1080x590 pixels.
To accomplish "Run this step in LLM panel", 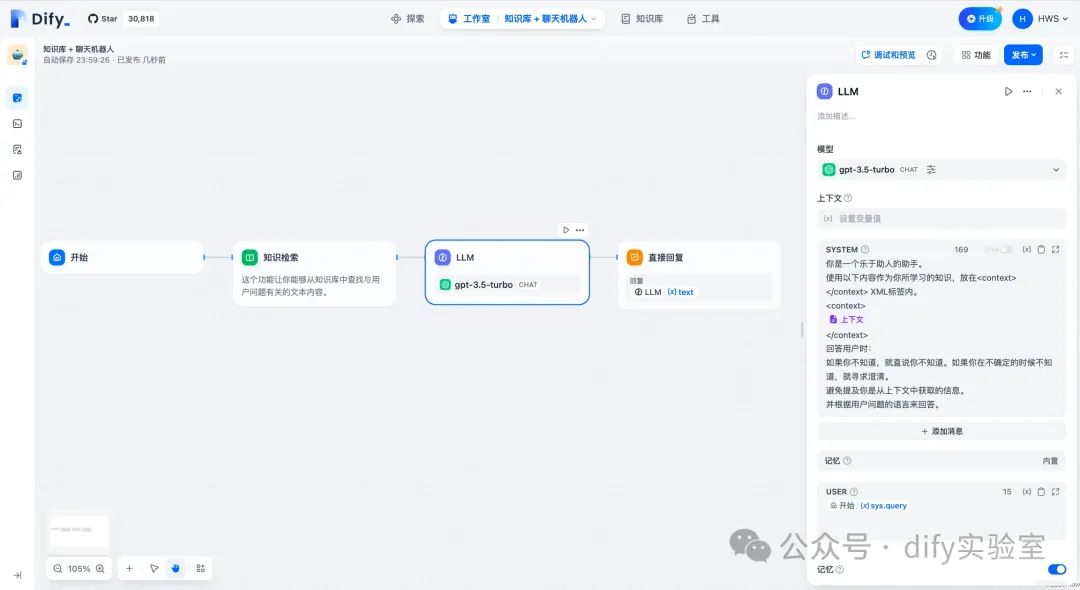I will click(x=1008, y=92).
